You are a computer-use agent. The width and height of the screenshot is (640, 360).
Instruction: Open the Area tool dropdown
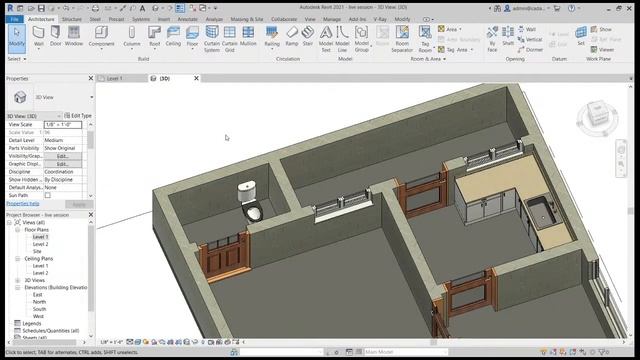point(460,29)
